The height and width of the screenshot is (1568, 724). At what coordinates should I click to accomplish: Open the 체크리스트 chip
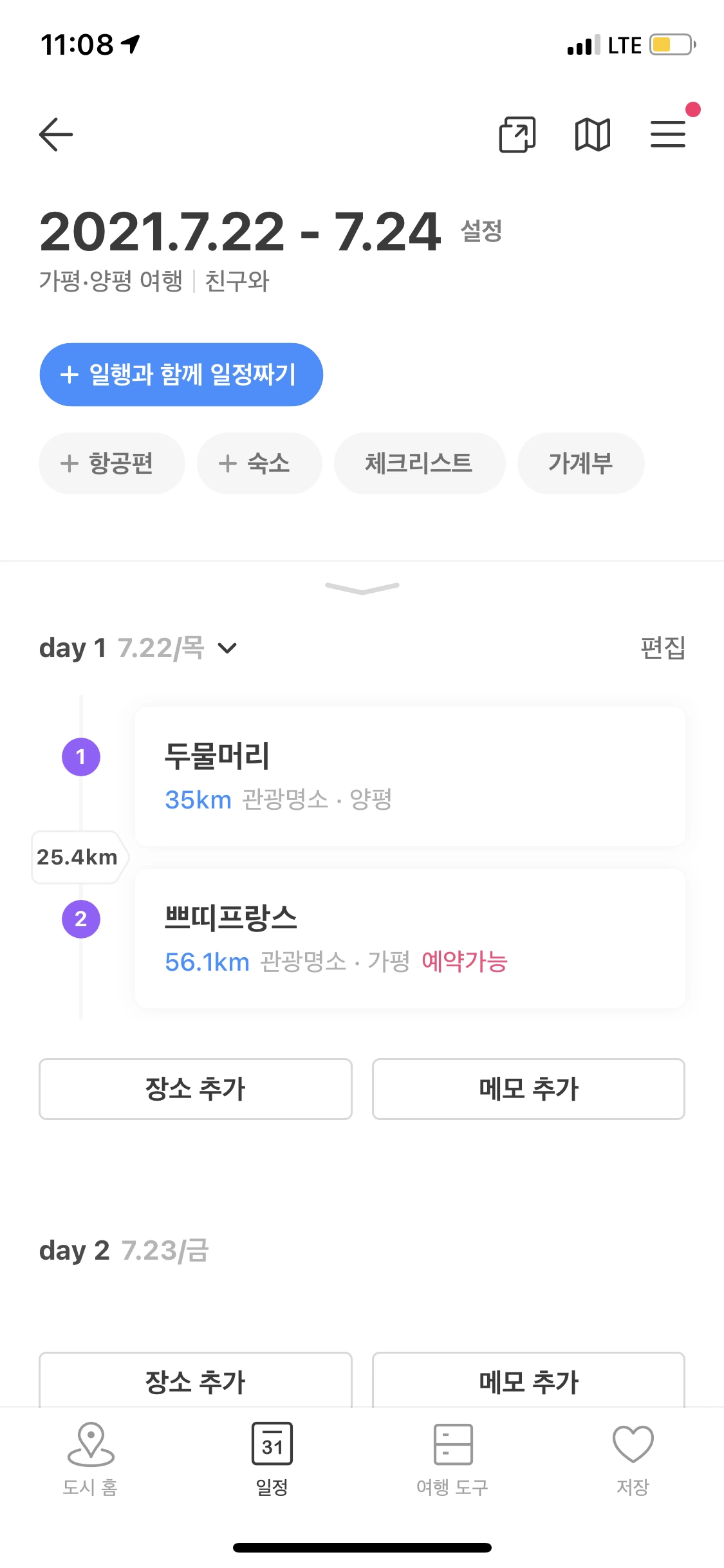(x=420, y=463)
